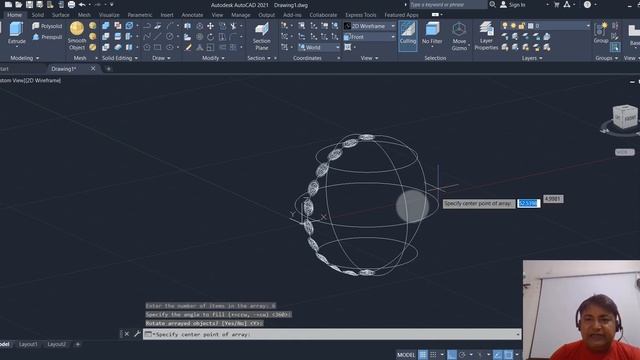Select the Polysolid tool

click(47, 26)
